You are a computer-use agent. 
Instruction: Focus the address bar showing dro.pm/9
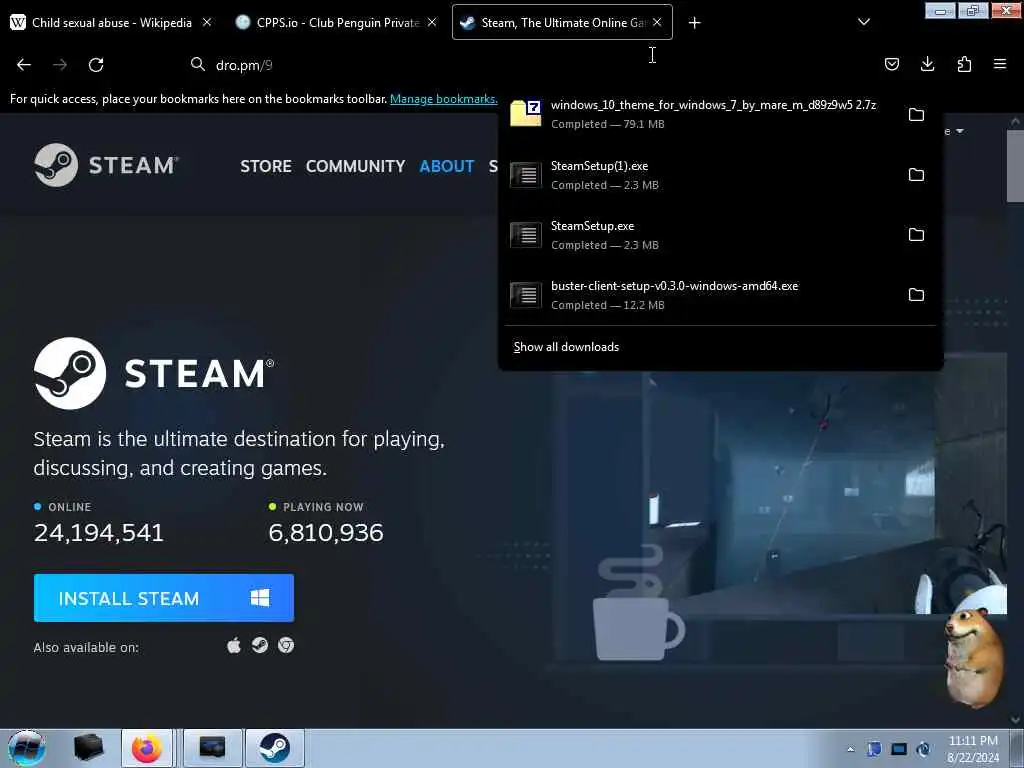tap(522, 65)
